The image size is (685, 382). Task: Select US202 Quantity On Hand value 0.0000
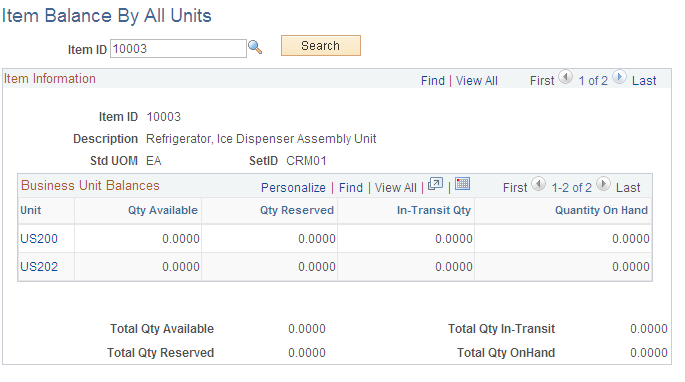point(631,267)
